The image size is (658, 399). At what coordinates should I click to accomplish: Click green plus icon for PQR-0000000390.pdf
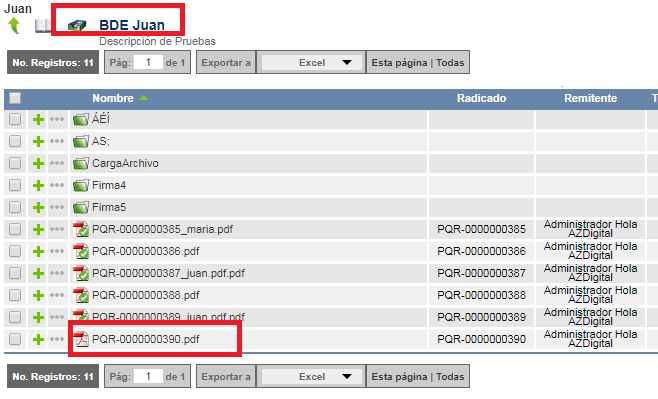pos(38,339)
